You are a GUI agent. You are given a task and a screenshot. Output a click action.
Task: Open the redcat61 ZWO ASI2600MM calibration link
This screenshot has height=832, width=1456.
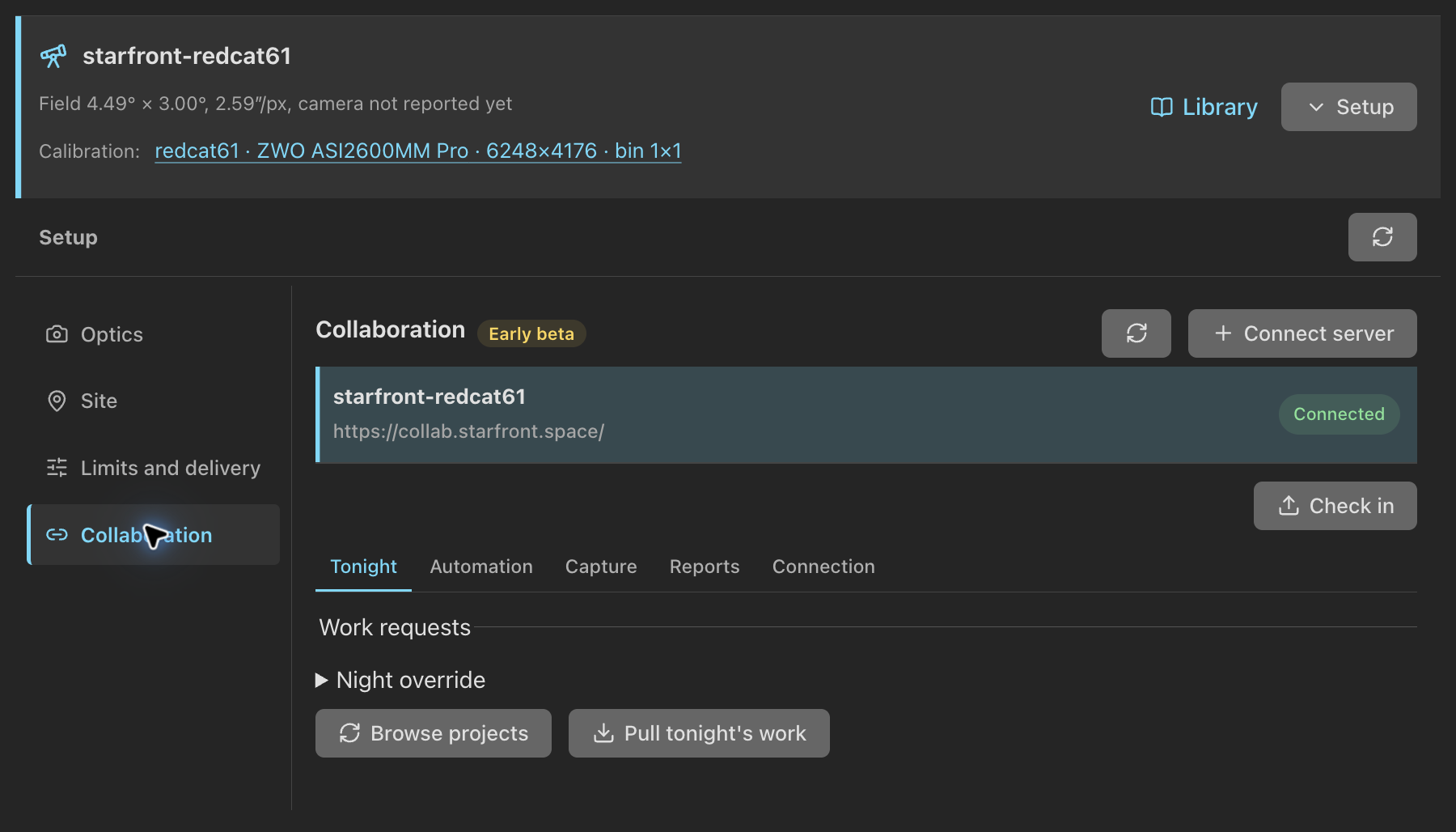[417, 151]
